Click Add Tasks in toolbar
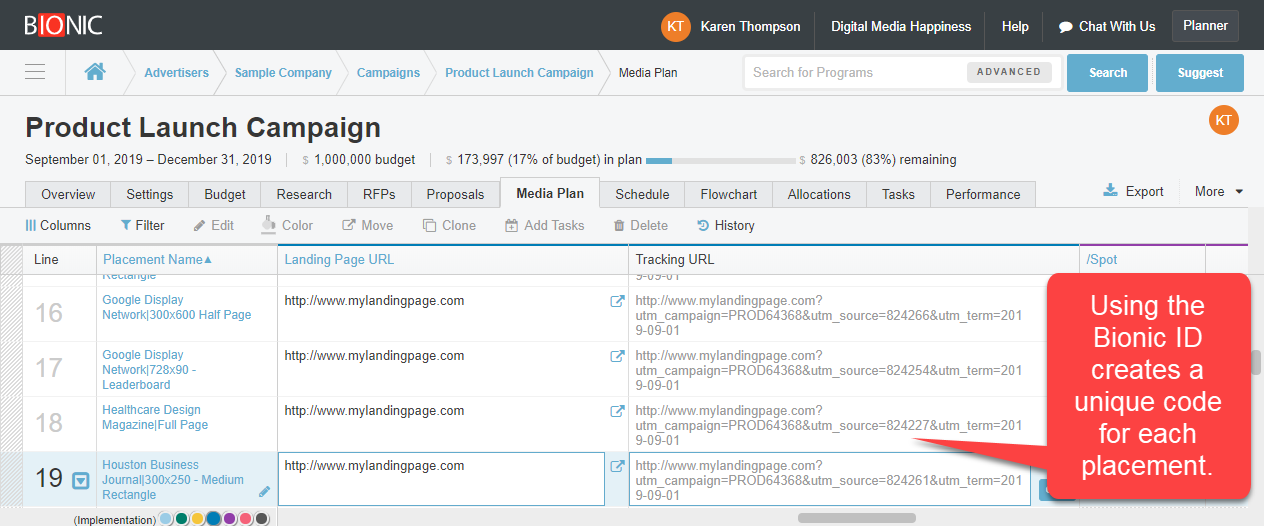 pyautogui.click(x=544, y=225)
